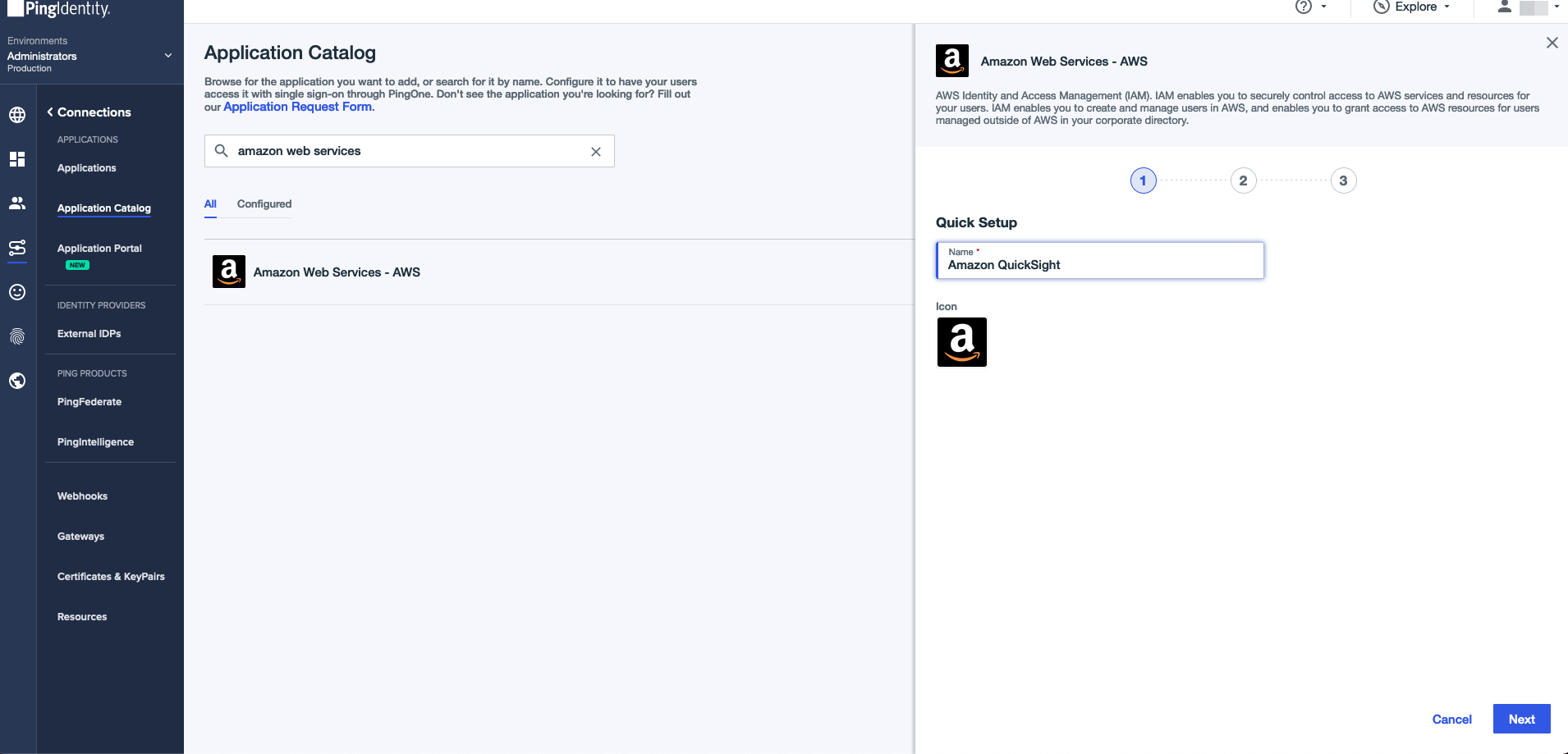Open the Explore dropdown arrow

pyautogui.click(x=1447, y=7)
